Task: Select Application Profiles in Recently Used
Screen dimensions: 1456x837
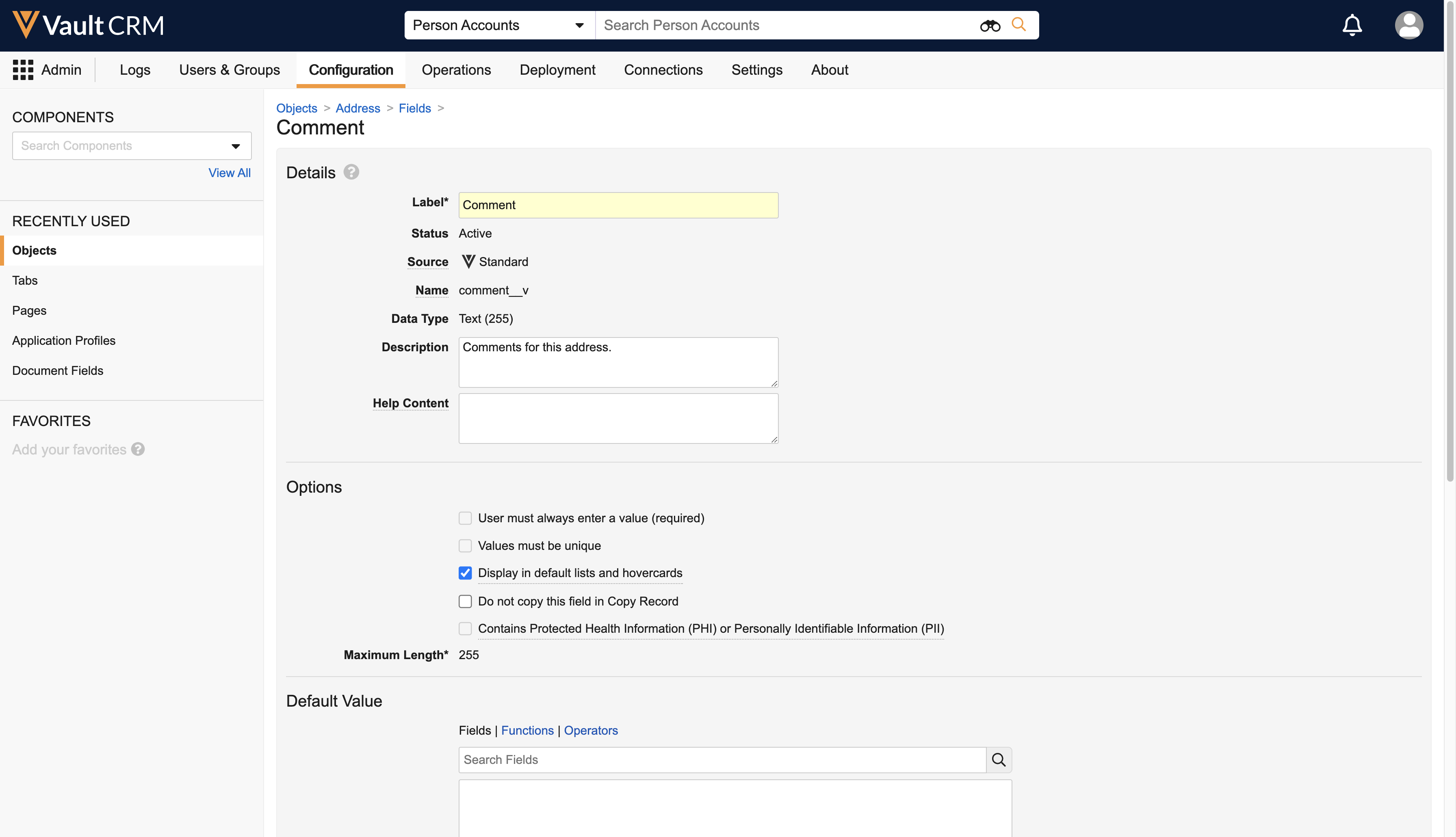Action: [64, 340]
